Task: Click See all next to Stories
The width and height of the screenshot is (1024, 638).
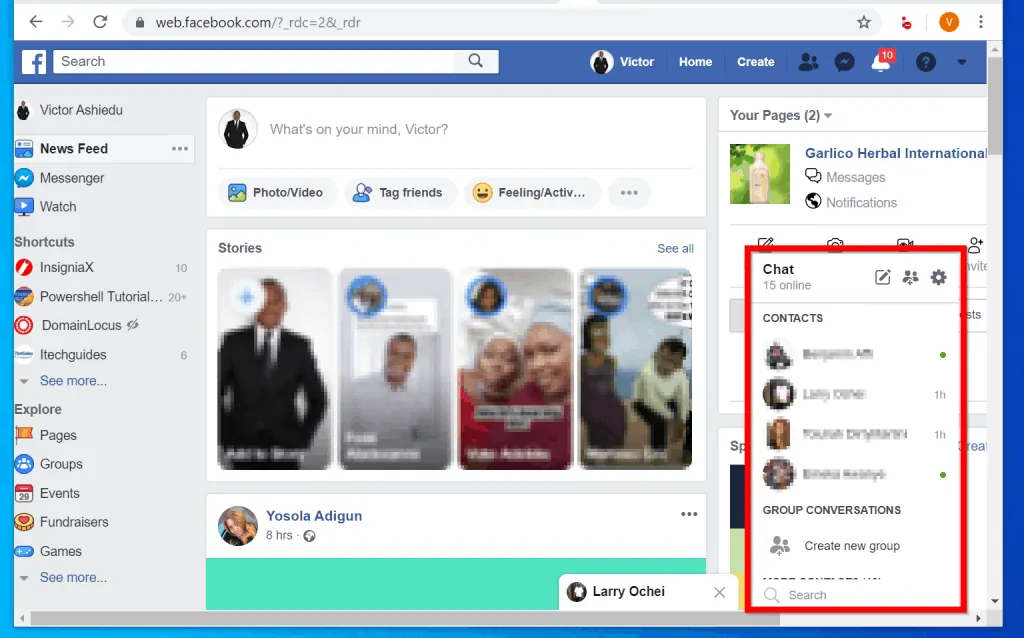Action: click(x=675, y=248)
